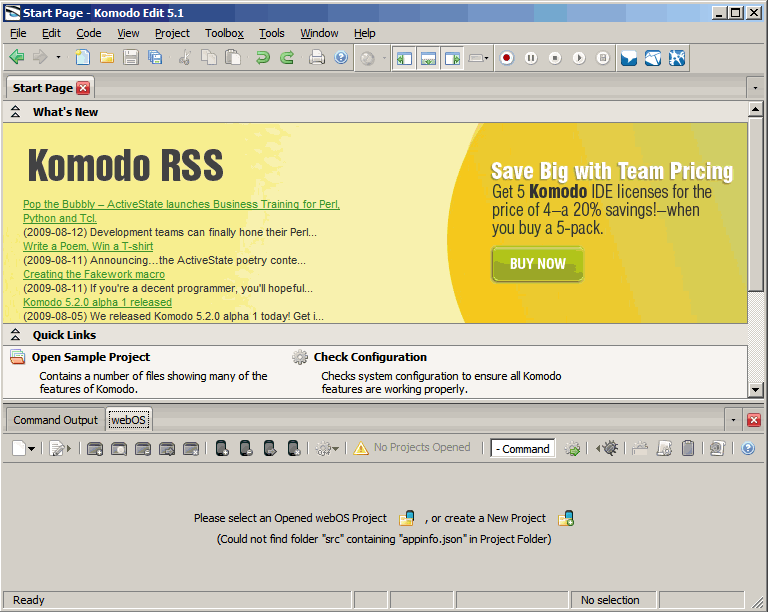Screen dimensions: 768x612
Task: Start macro recording with red record button
Action: 507,58
